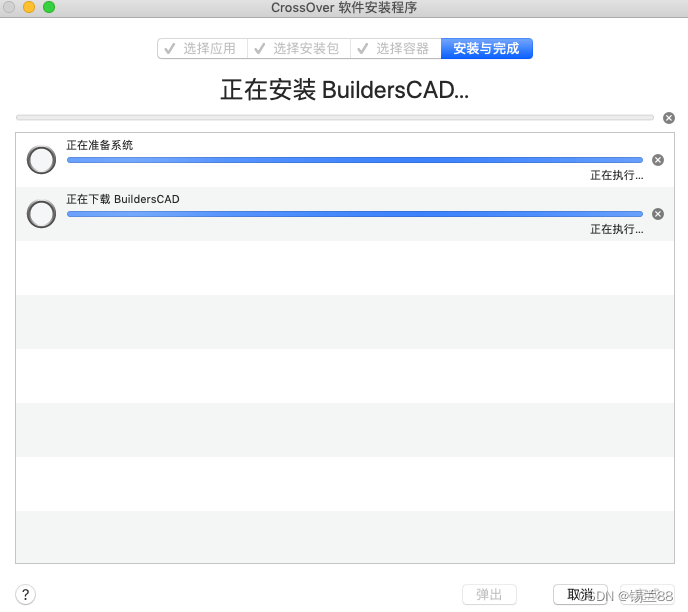This screenshot has width=688, height=612.
Task: Click the '弹出' eject button
Action: click(x=489, y=595)
